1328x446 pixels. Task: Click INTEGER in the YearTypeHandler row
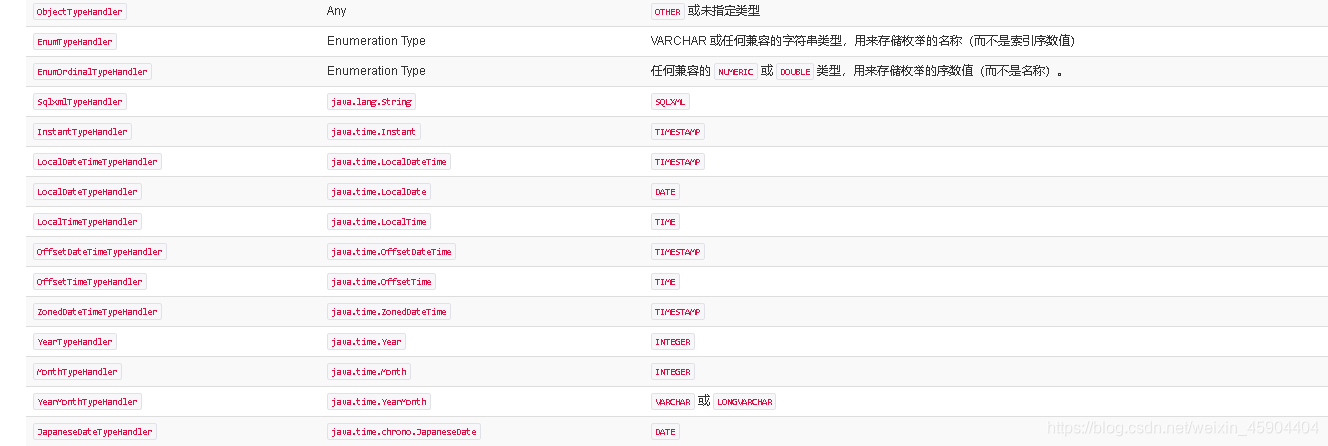672,342
